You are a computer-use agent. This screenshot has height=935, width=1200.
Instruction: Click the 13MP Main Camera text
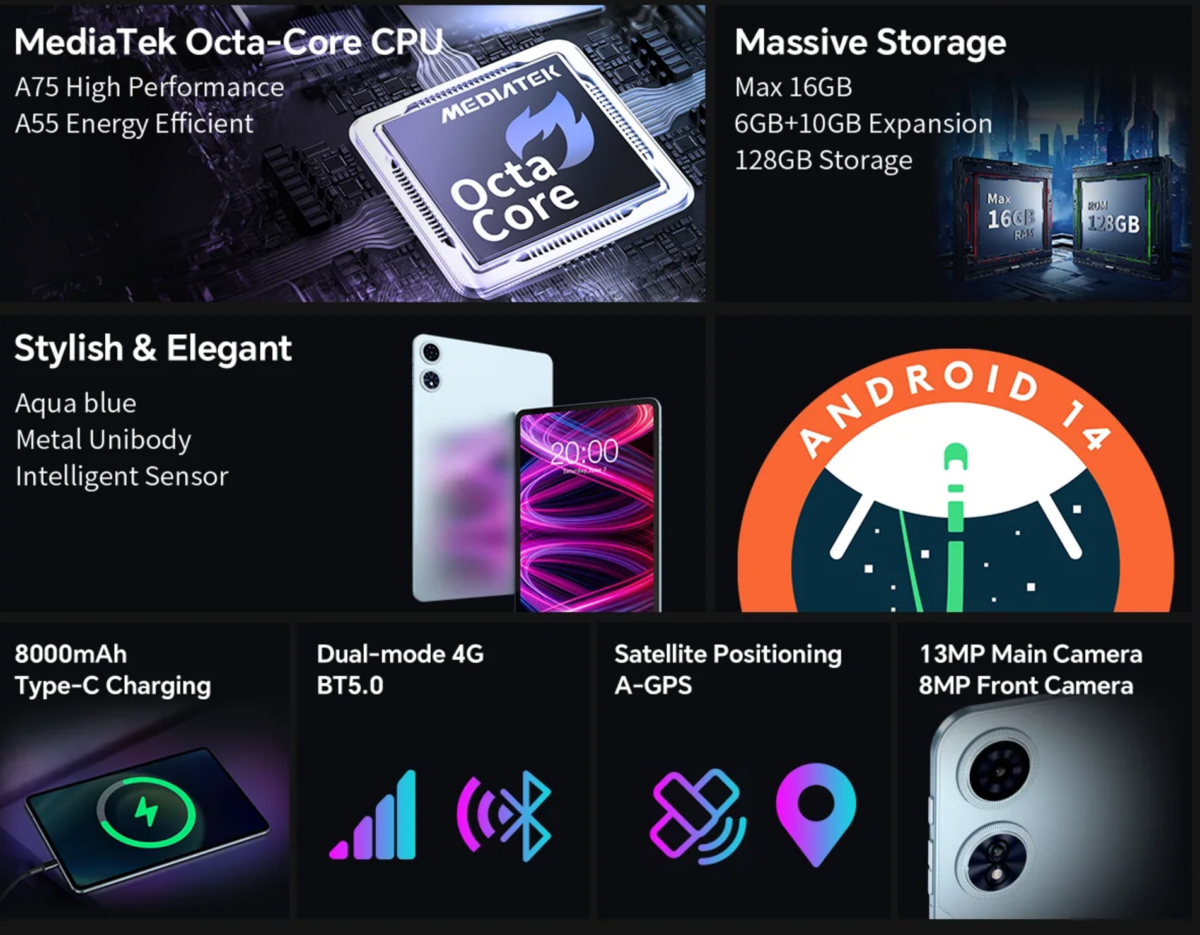pyautogui.click(x=1031, y=654)
